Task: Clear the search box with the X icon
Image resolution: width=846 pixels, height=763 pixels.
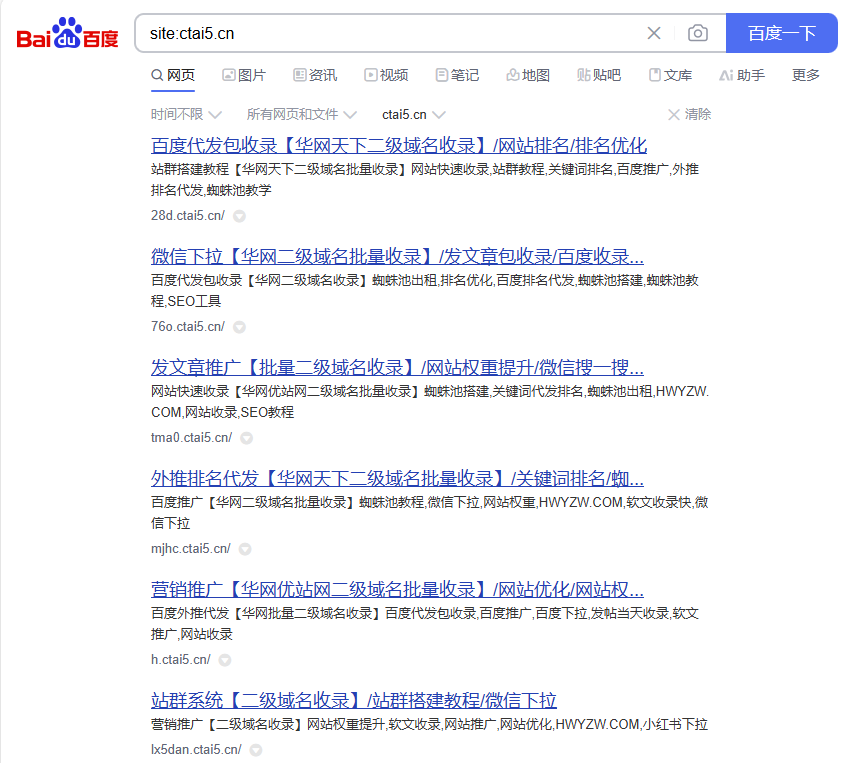Action: [654, 33]
